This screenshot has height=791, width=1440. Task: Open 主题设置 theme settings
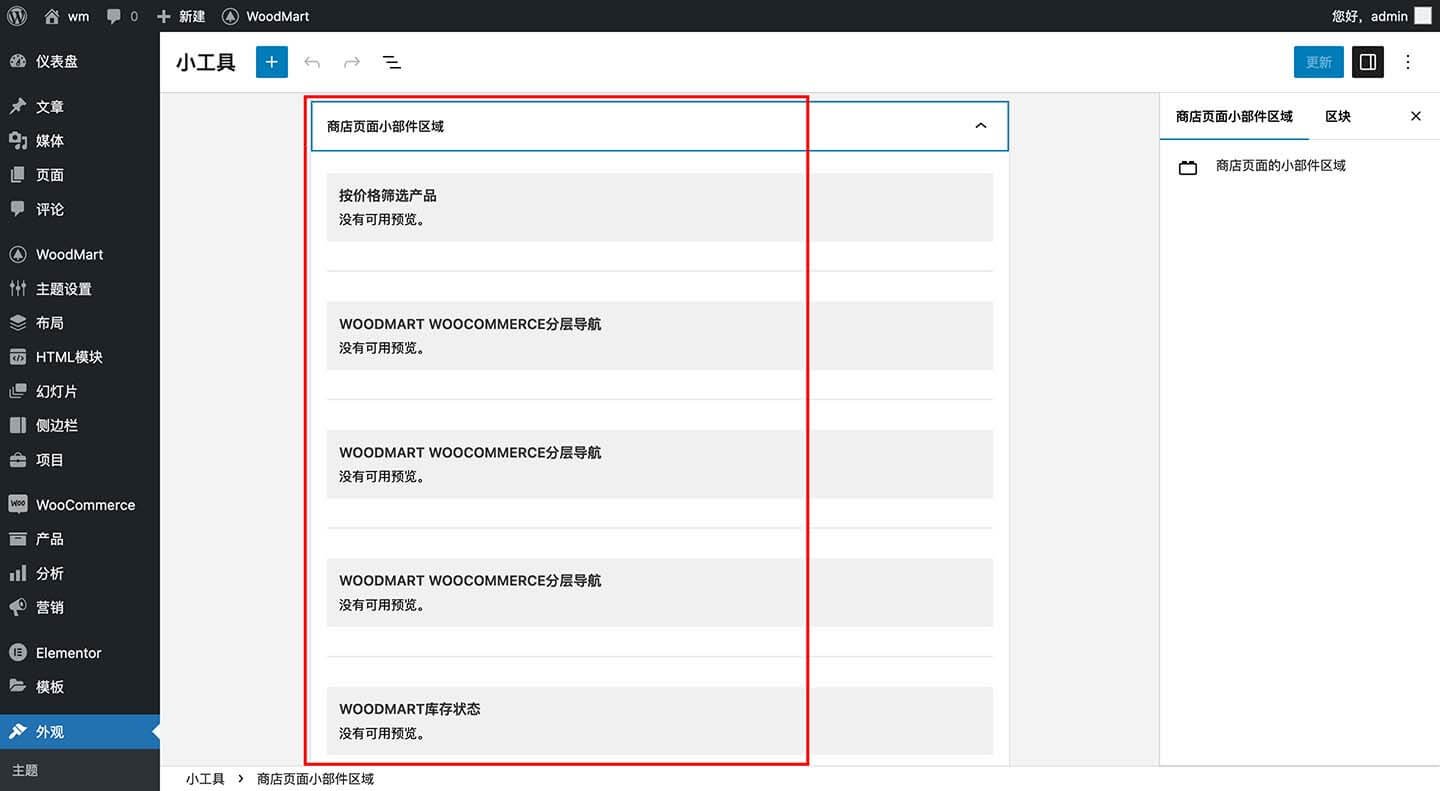point(80,289)
